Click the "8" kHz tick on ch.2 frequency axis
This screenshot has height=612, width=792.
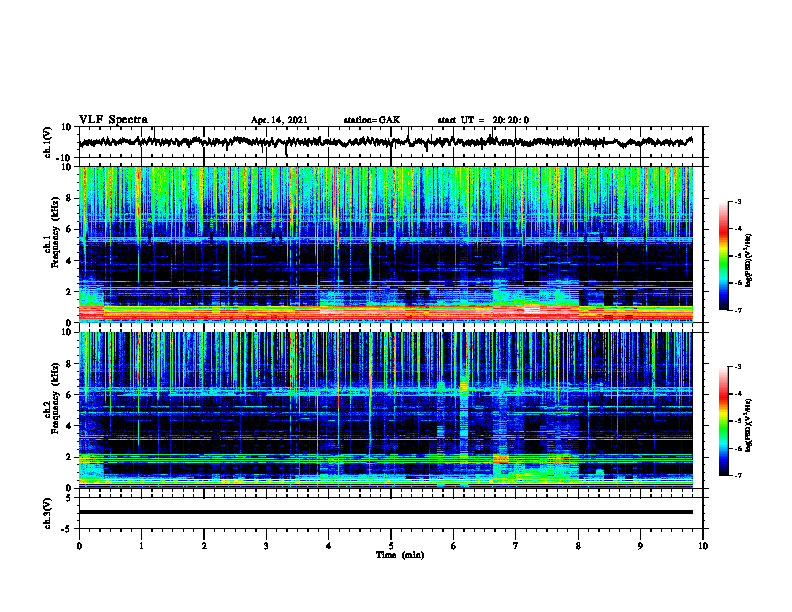click(70, 364)
